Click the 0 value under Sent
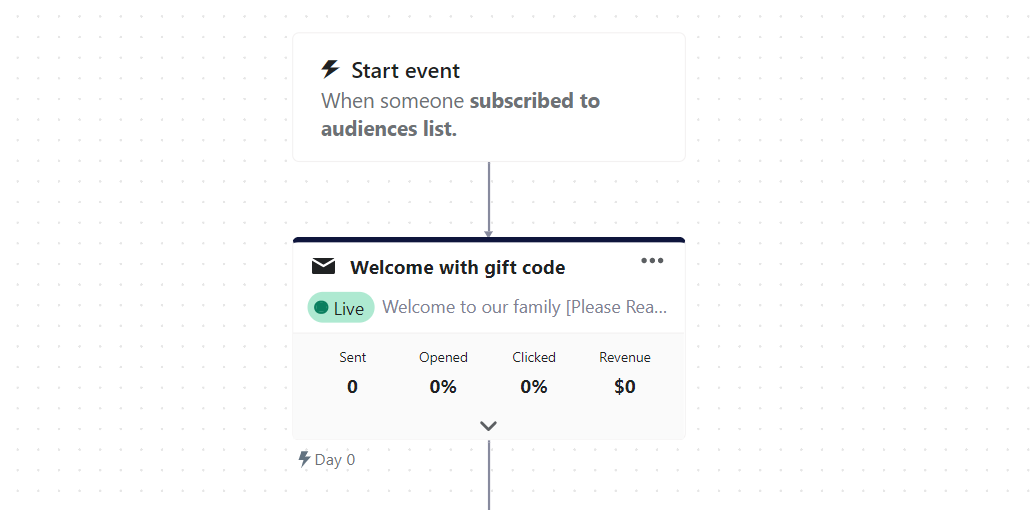The width and height of the screenshot is (1035, 510). [x=352, y=386]
